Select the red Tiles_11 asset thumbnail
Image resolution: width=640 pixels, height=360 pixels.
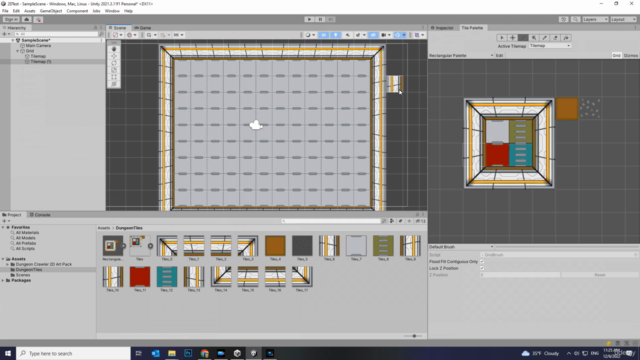coord(140,277)
